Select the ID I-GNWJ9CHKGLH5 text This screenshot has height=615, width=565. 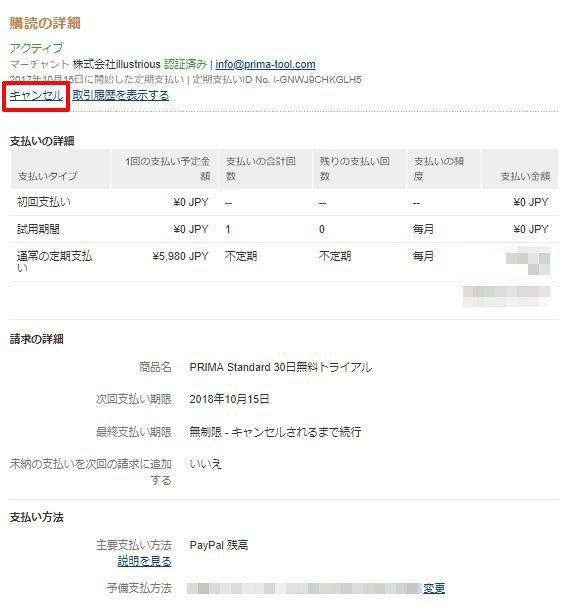318,80
